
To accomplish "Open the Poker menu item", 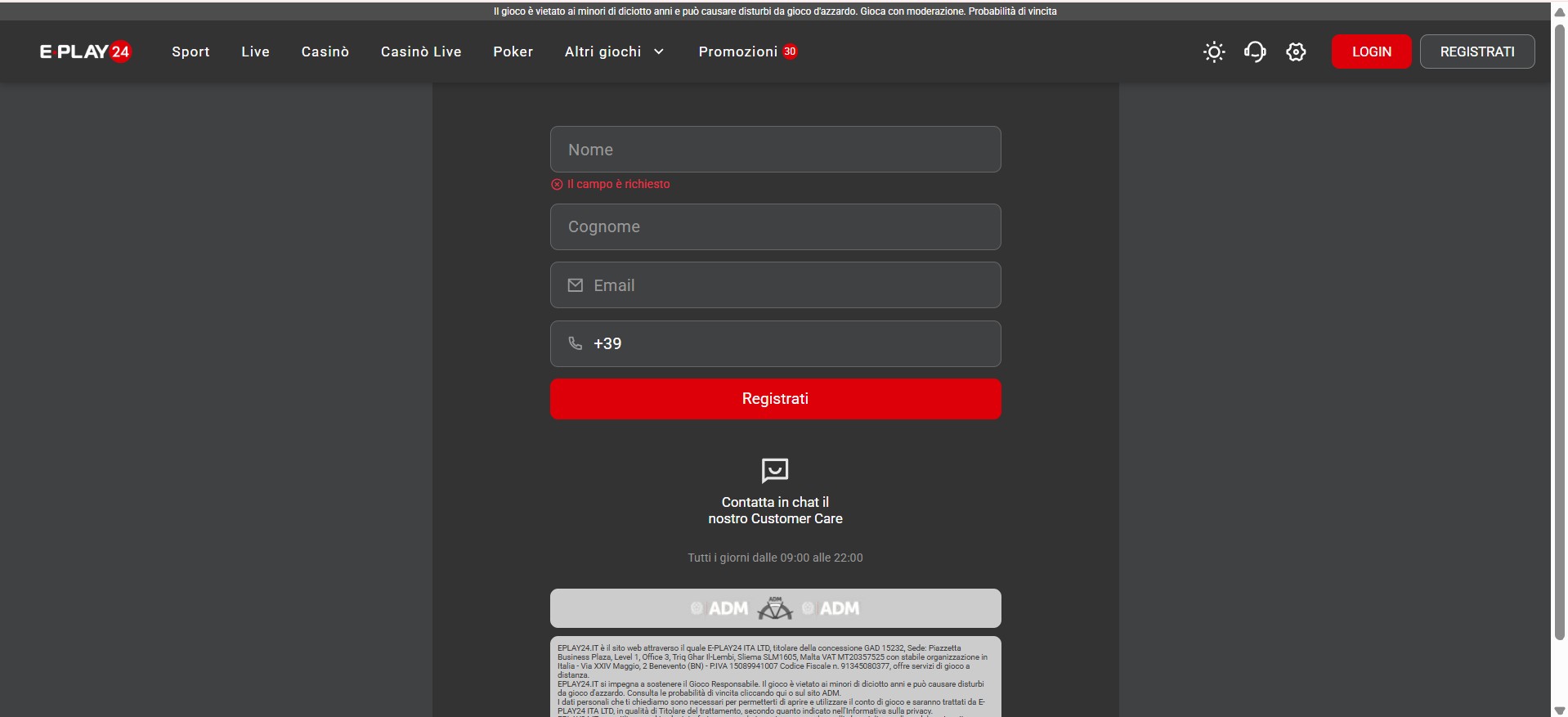I will (x=513, y=52).
